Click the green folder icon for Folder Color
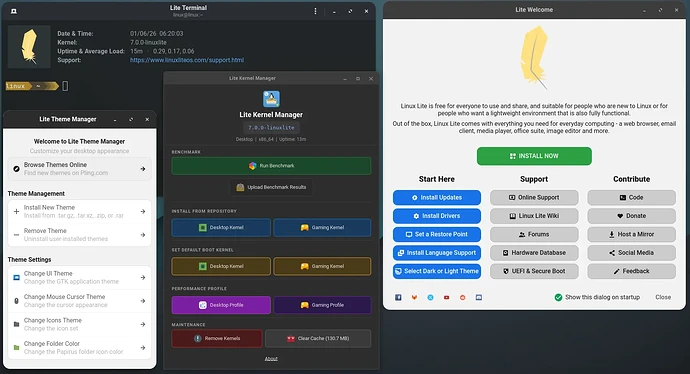 tap(16, 348)
